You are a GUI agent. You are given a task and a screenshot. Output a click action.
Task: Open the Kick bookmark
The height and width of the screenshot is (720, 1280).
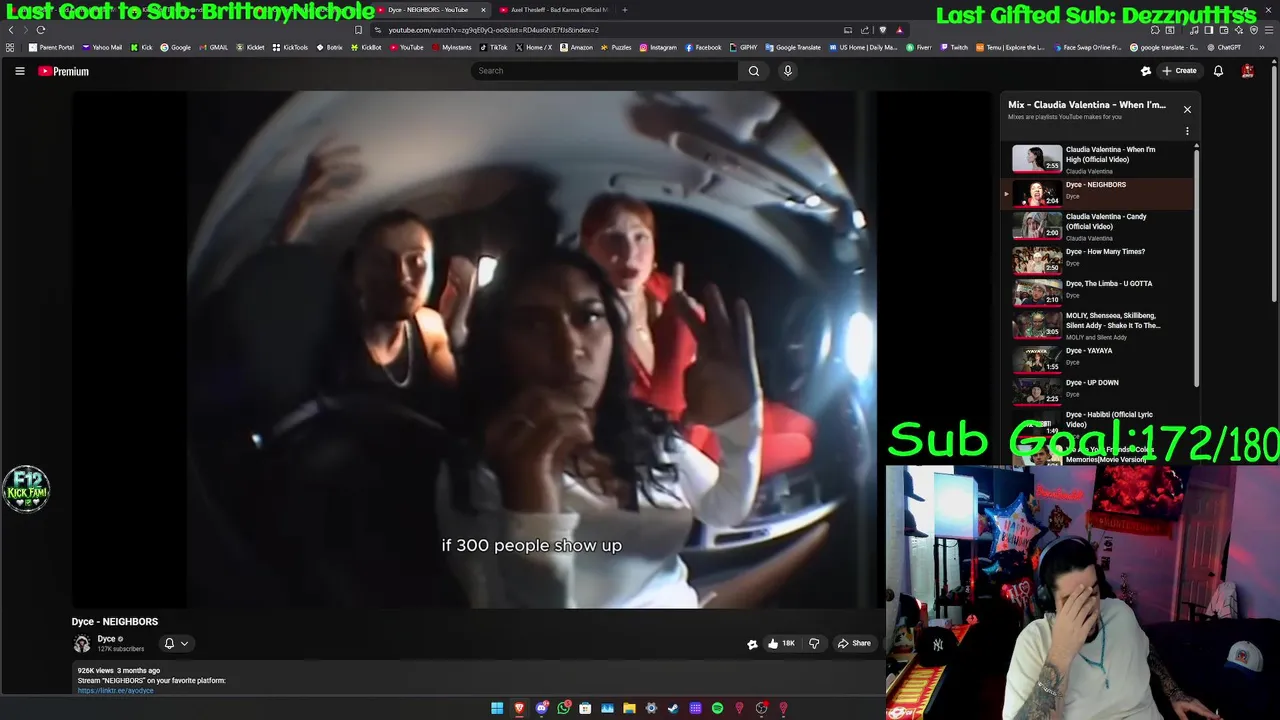pos(140,47)
